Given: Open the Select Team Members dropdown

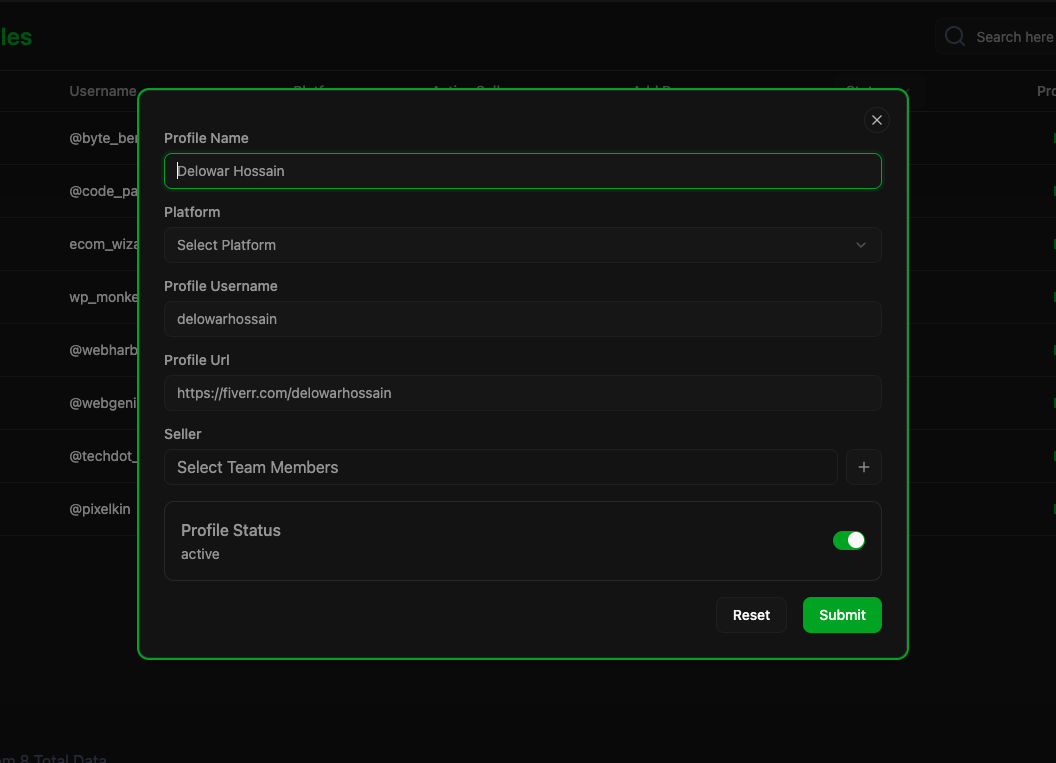Looking at the screenshot, I should (500, 467).
